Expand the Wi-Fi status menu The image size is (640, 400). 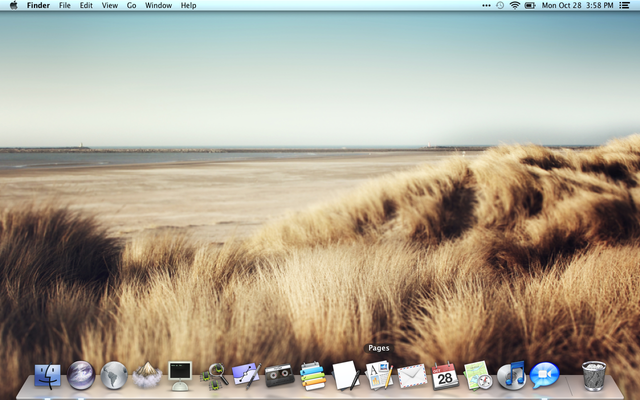(515, 6)
